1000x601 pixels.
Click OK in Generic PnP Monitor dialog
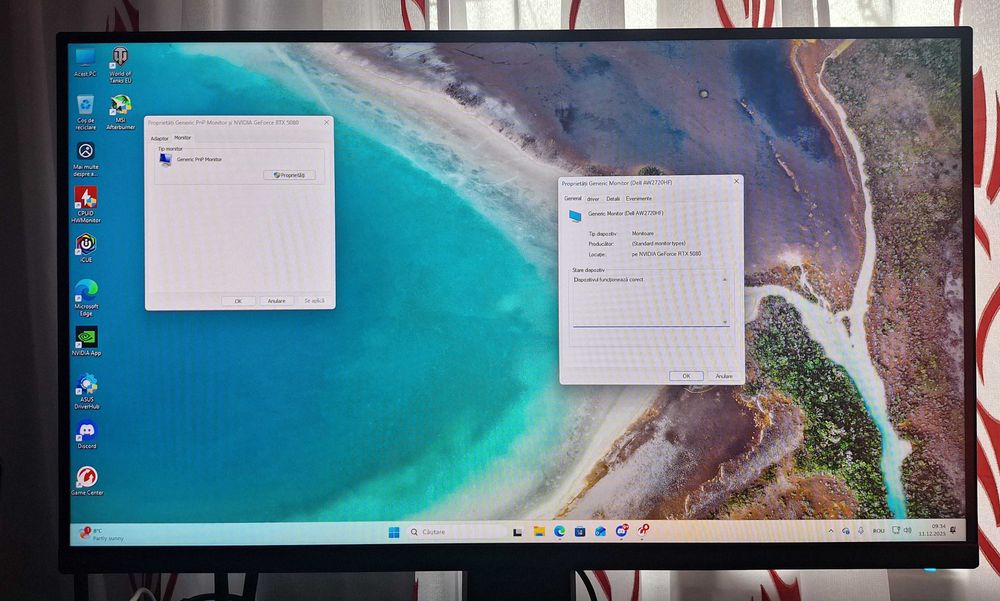(238, 301)
